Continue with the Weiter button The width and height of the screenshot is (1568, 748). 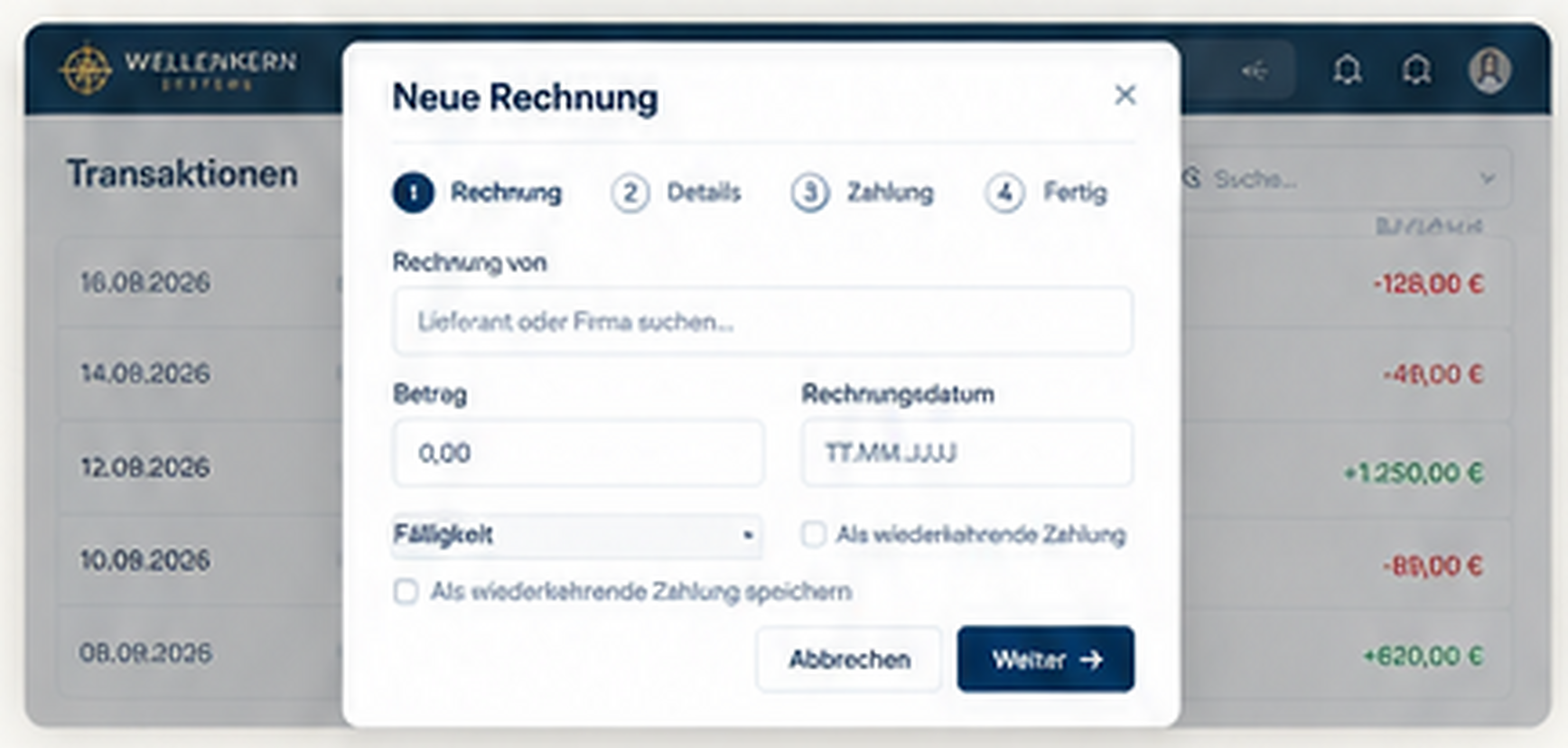pos(1046,659)
